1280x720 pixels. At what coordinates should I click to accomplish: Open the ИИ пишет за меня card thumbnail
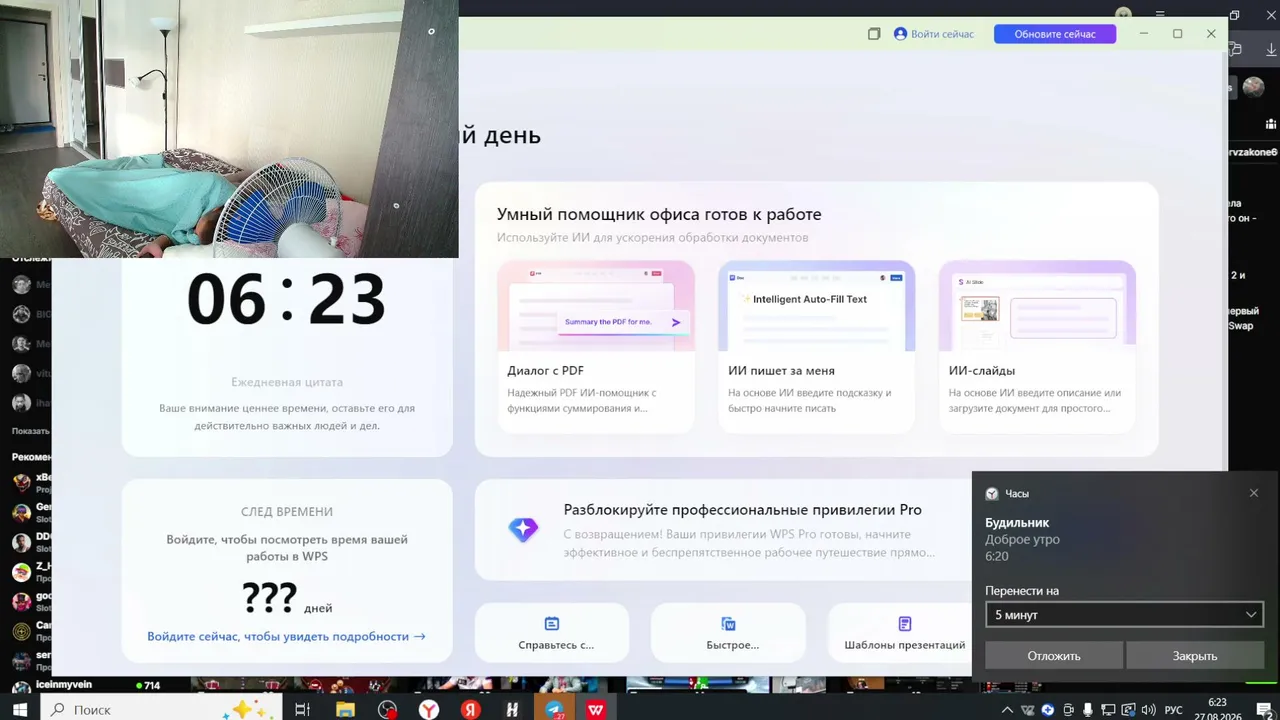click(x=816, y=306)
